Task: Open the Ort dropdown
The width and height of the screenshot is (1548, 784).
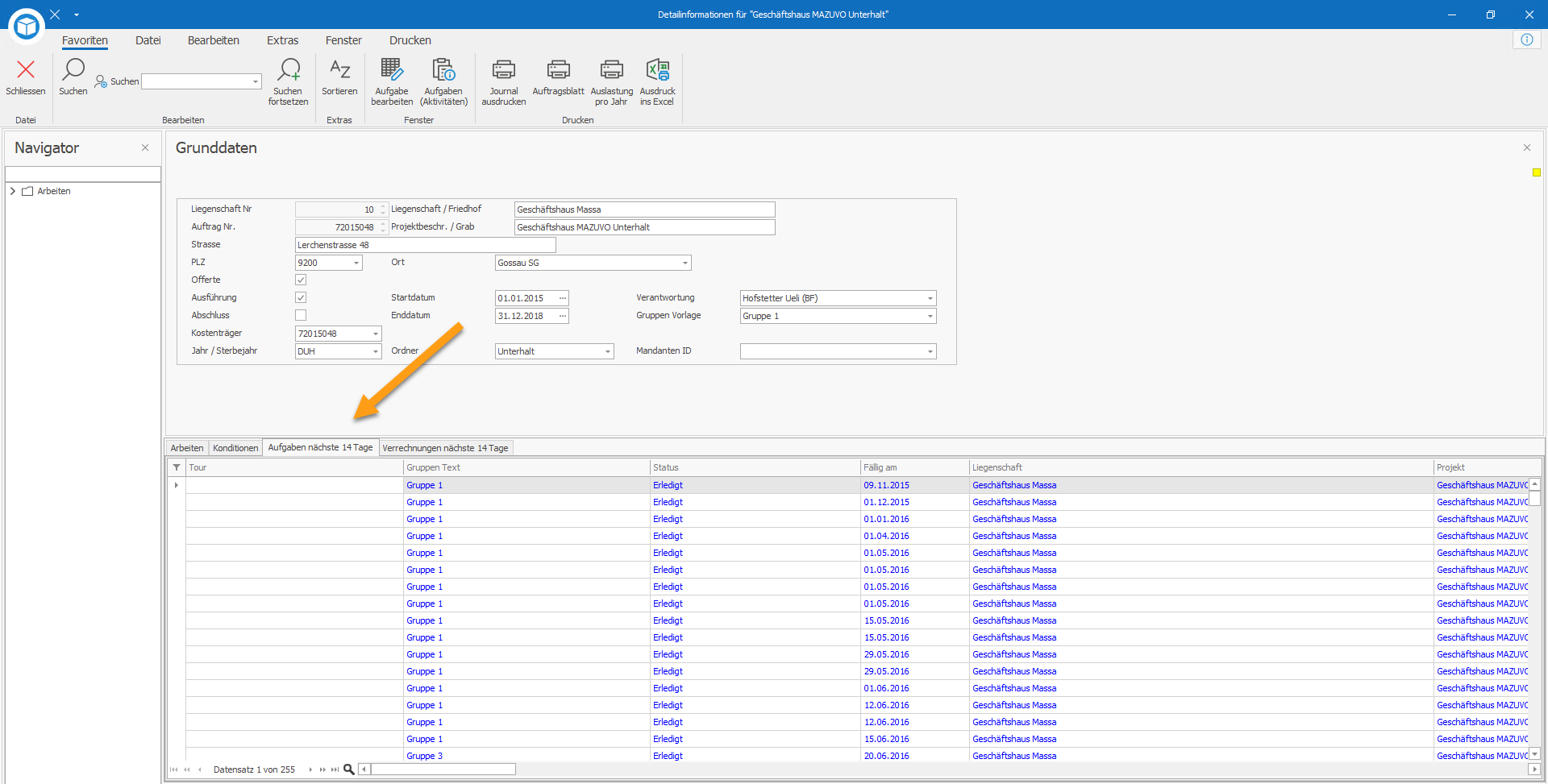Action: coord(685,263)
